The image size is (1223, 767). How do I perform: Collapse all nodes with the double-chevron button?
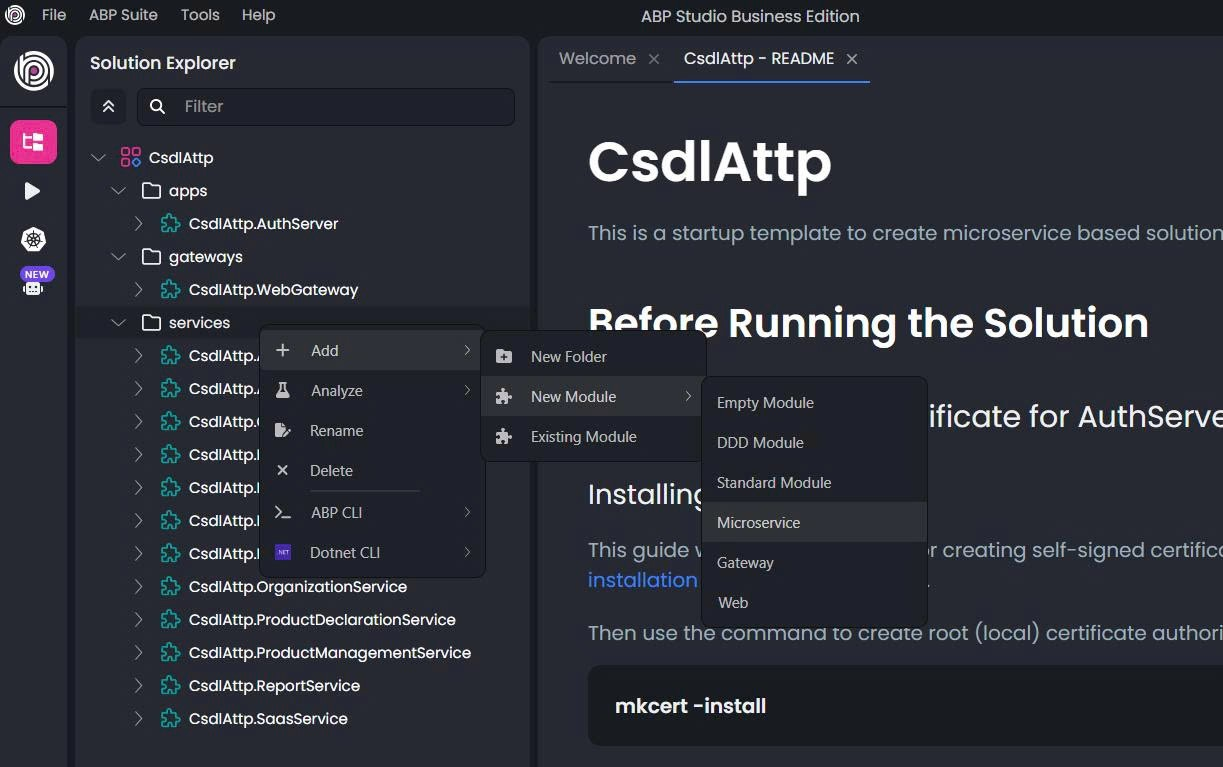click(108, 106)
